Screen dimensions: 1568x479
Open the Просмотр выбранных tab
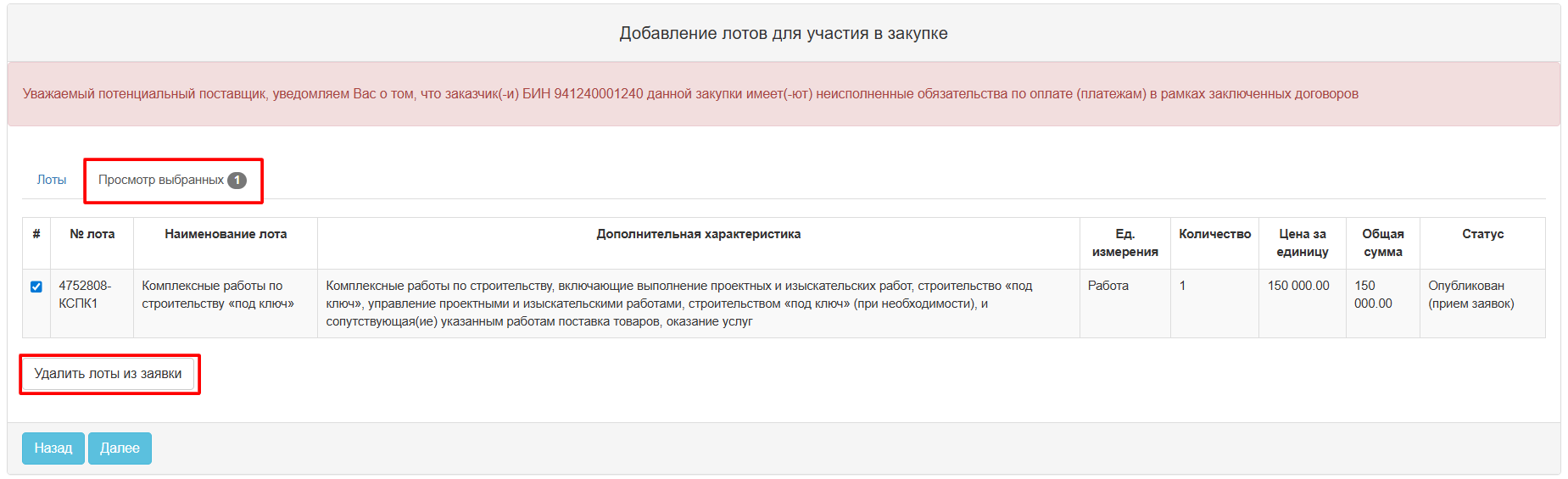161,180
